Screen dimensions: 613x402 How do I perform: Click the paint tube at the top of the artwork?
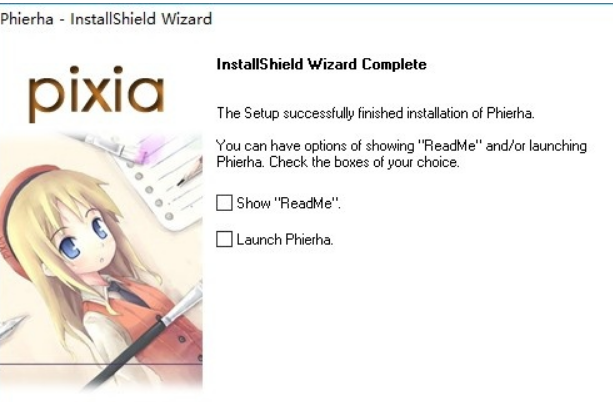[x=108, y=143]
